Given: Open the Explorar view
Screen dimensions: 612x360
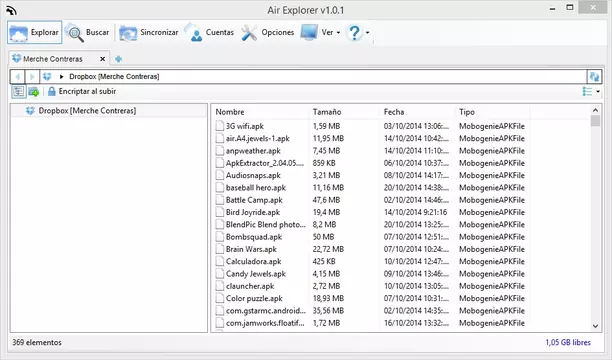Looking at the screenshot, I should point(34,32).
